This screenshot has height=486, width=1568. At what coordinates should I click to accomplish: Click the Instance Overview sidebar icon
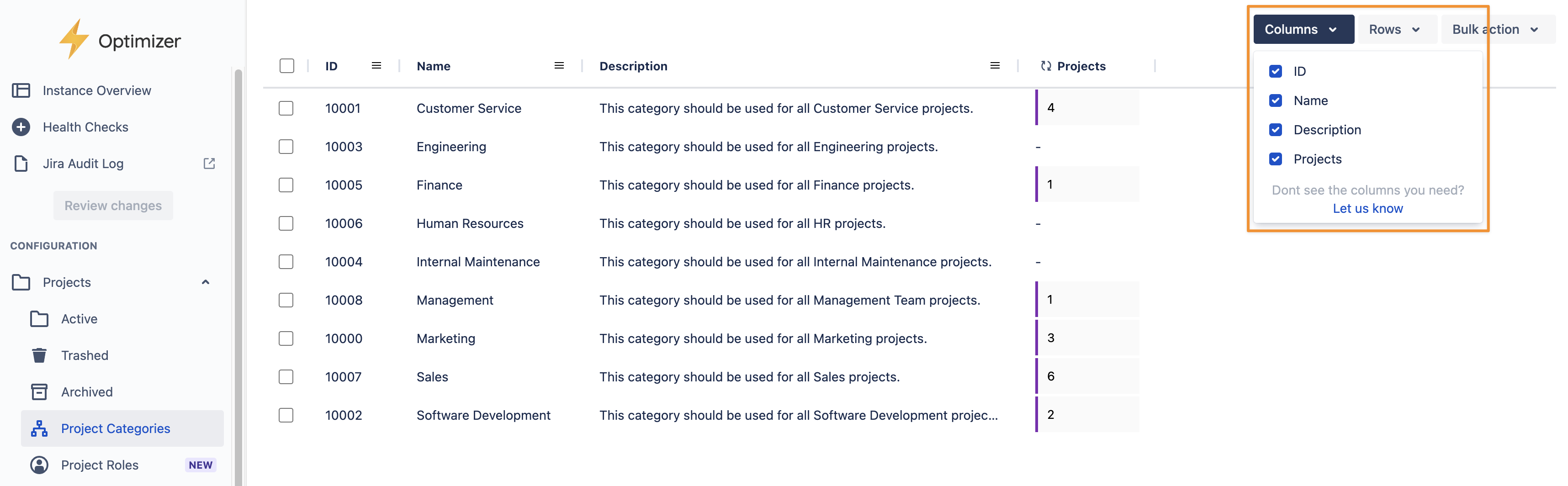click(x=21, y=90)
